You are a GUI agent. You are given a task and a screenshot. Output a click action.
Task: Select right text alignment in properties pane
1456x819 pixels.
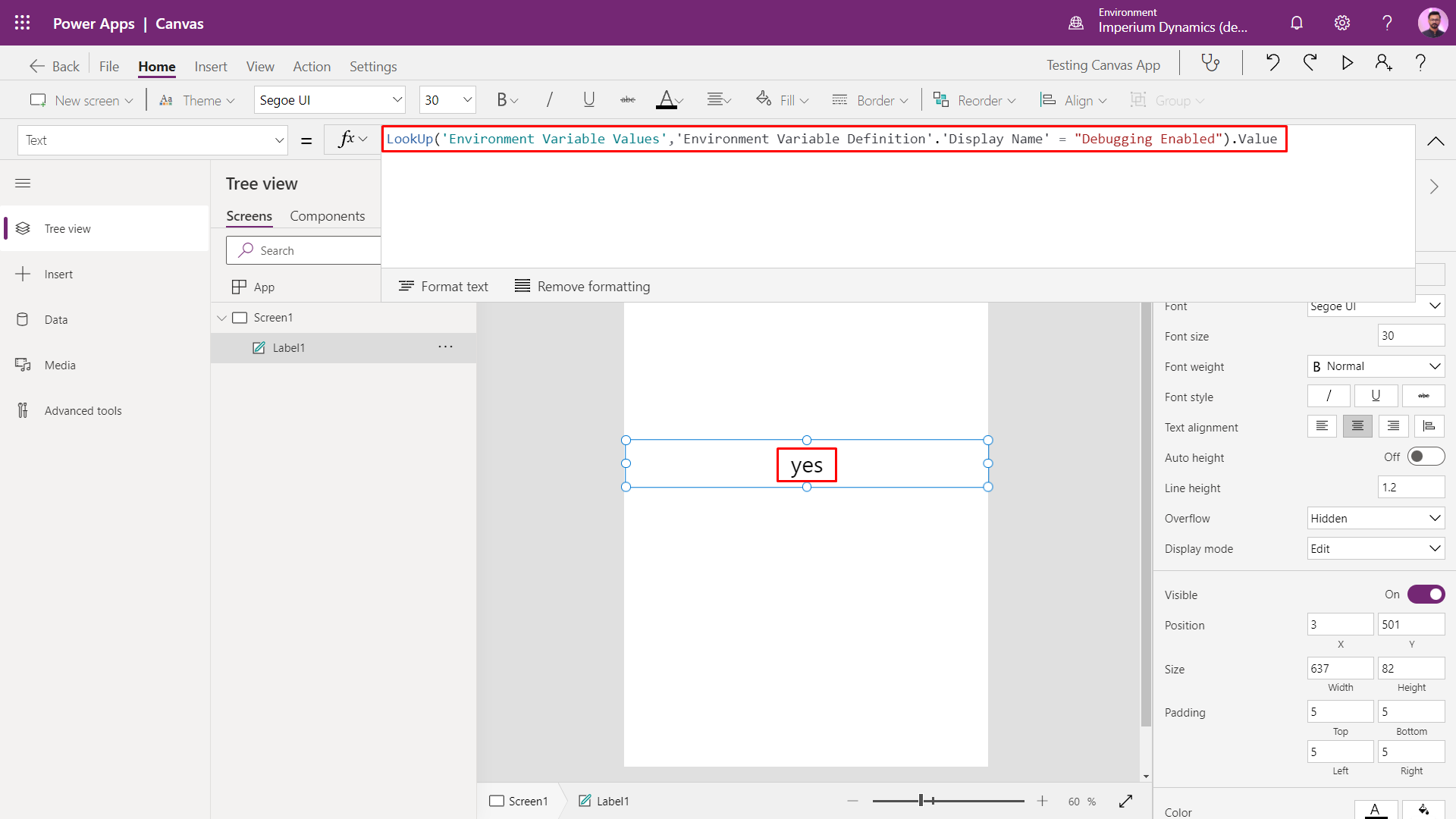[1392, 426]
